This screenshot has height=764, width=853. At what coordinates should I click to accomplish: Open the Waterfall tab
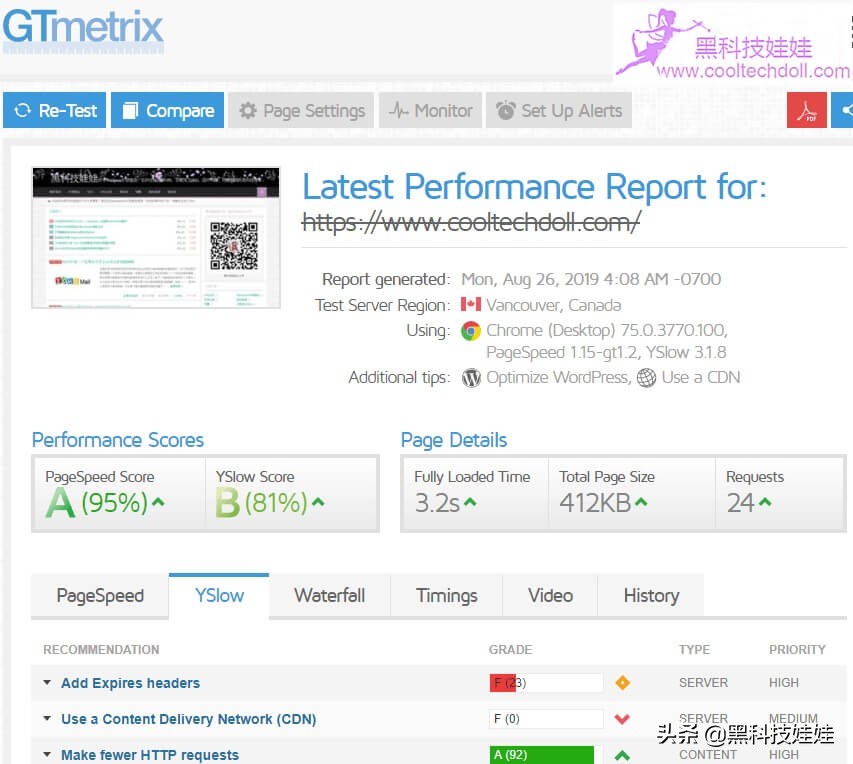pyautogui.click(x=330, y=595)
